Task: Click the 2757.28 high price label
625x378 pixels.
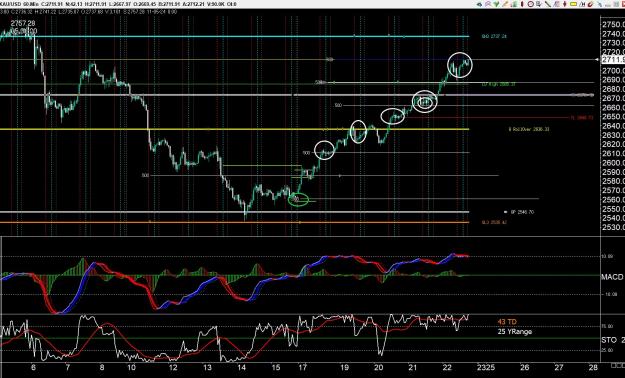Action: 23,24
